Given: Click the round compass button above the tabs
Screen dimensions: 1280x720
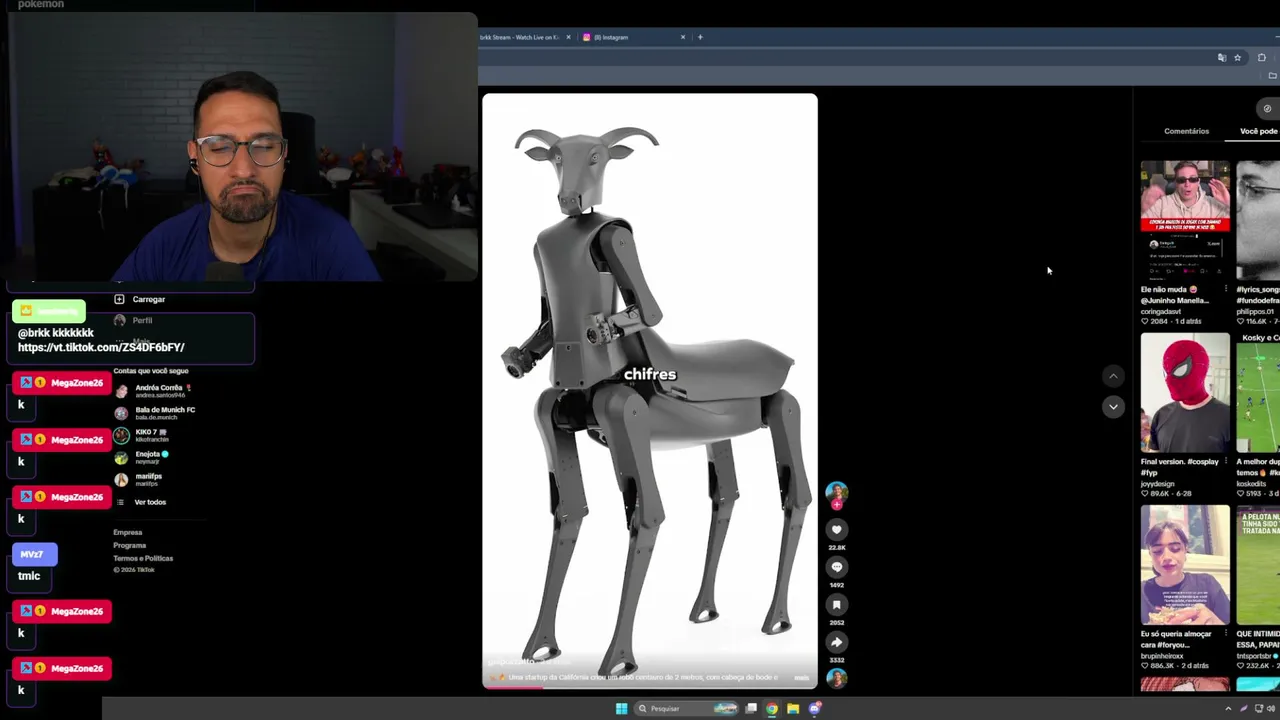Looking at the screenshot, I should (1267, 109).
